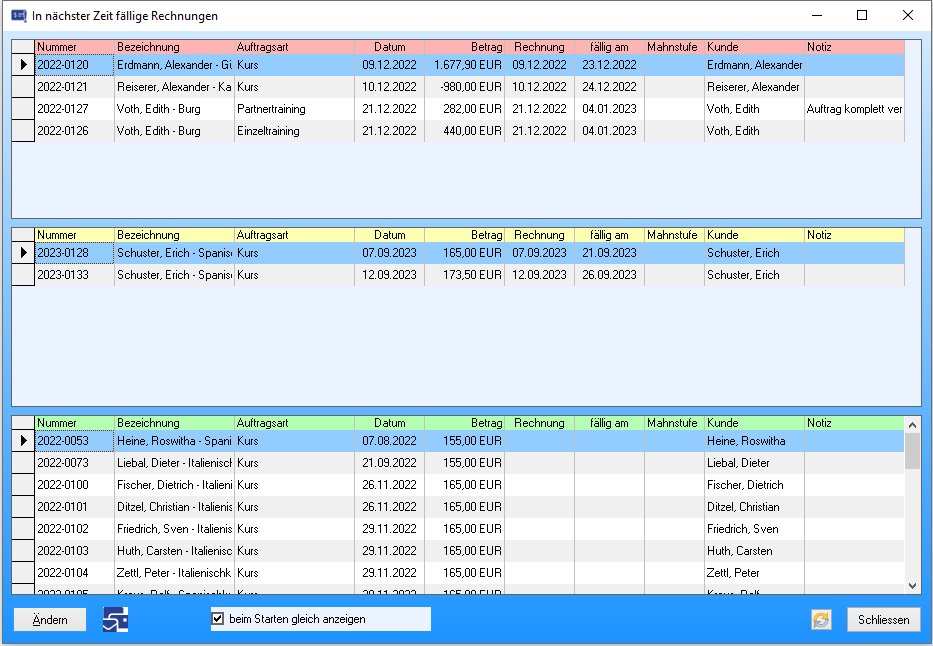
Task: Click the refresh icon beside Schliessen
Action: click(821, 620)
